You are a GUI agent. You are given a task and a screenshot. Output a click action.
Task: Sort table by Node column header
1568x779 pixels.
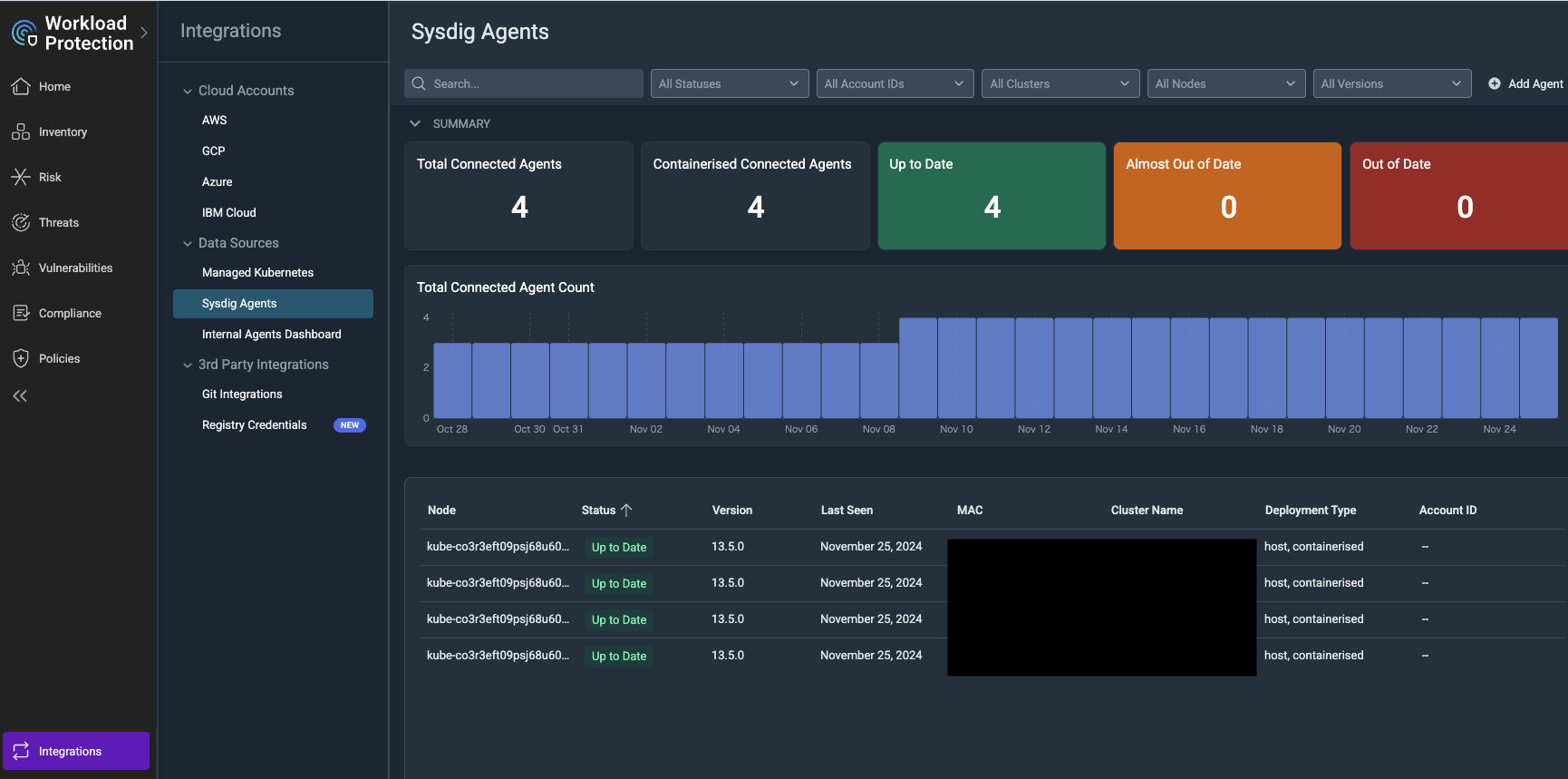[441, 510]
